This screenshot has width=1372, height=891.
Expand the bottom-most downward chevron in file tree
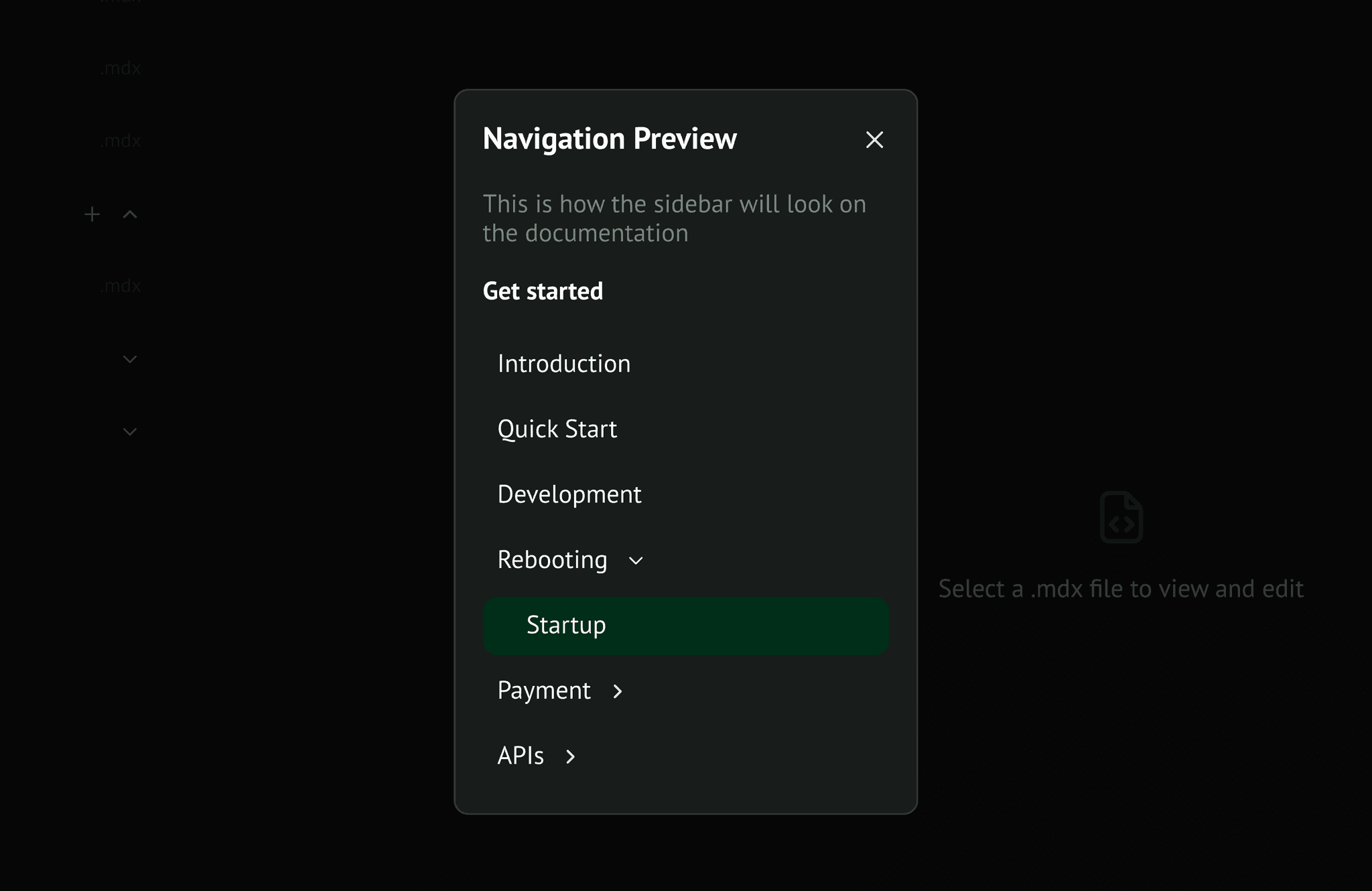point(130,432)
